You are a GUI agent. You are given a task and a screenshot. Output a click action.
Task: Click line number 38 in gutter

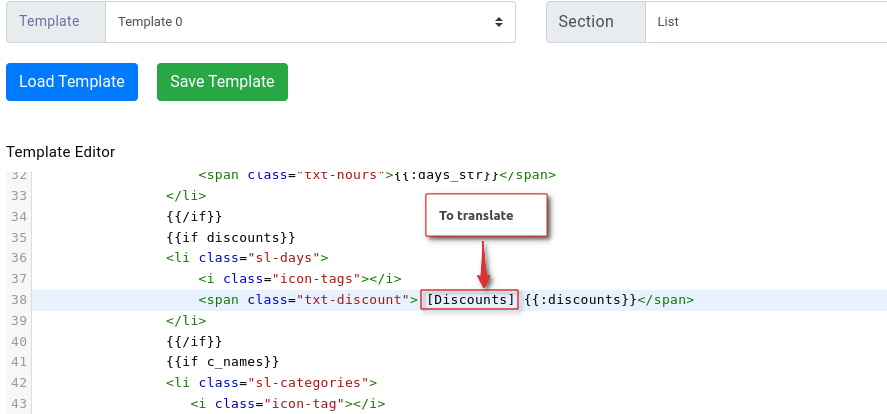[x=19, y=300]
